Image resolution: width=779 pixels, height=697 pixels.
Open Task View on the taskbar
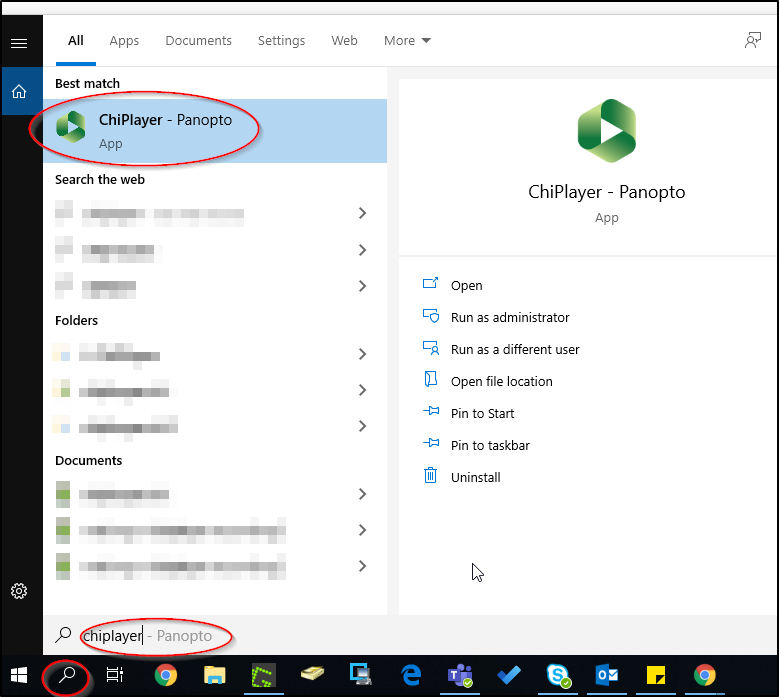pyautogui.click(x=115, y=675)
